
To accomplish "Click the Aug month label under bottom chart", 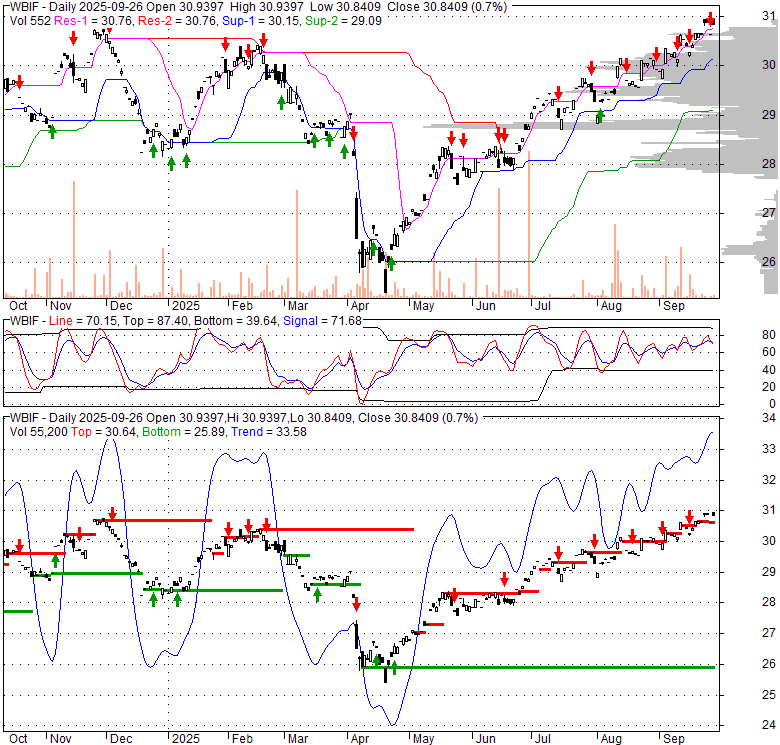I will coord(611,739).
